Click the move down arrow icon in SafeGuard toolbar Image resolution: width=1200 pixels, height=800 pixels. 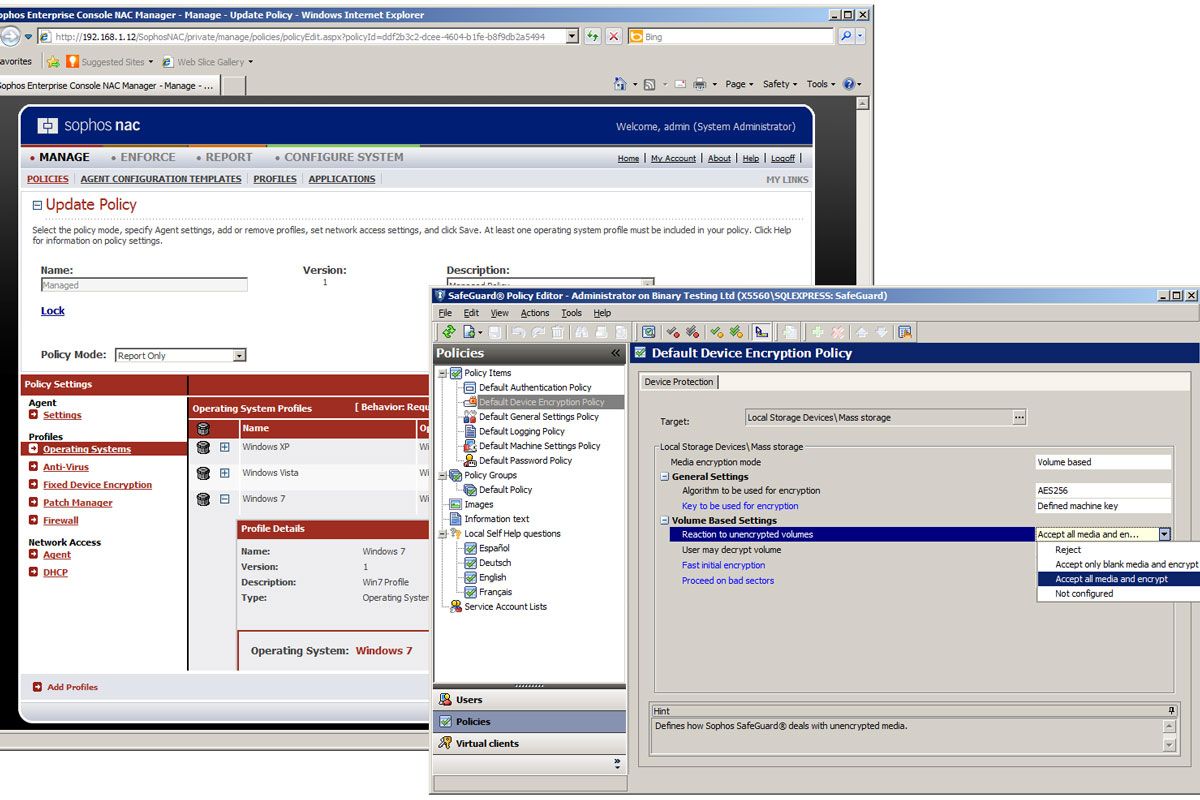coord(881,332)
